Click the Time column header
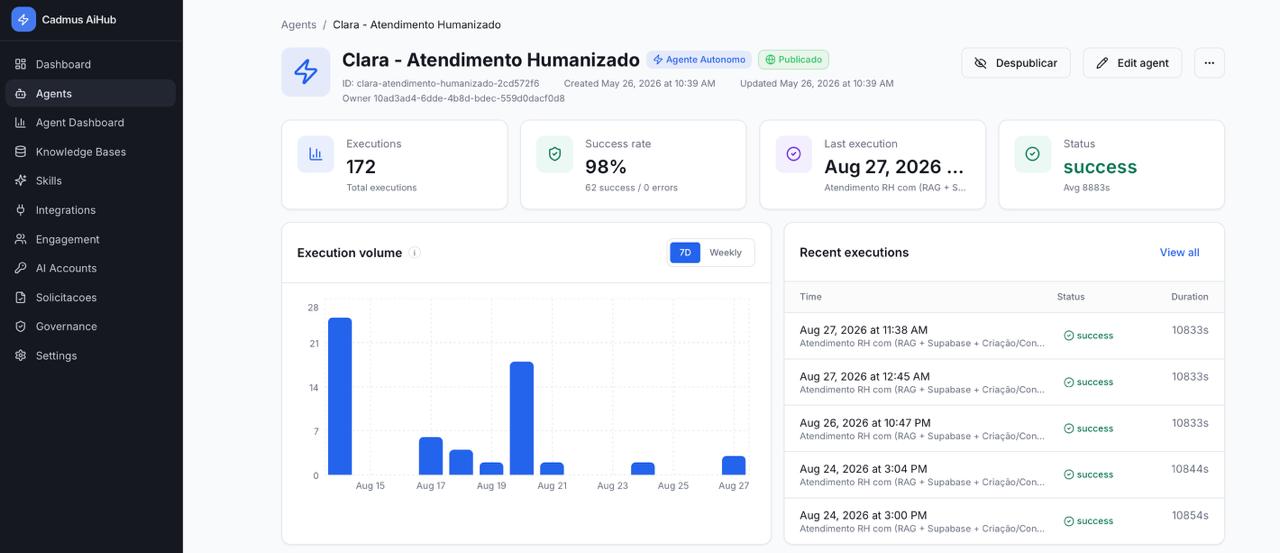The image size is (1280, 553). click(x=811, y=297)
